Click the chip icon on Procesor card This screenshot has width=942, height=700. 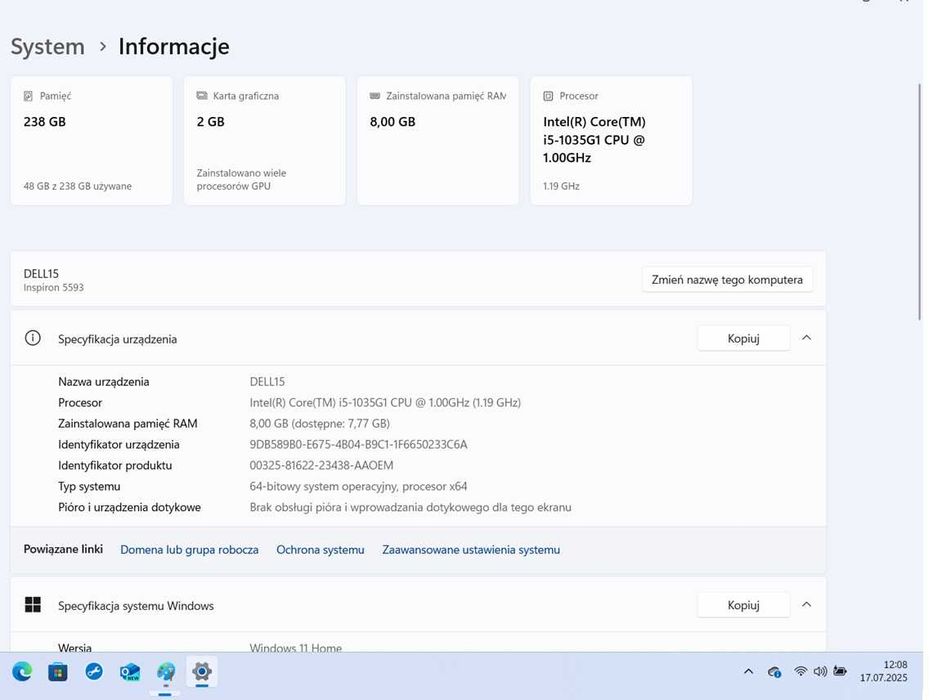(x=548, y=96)
